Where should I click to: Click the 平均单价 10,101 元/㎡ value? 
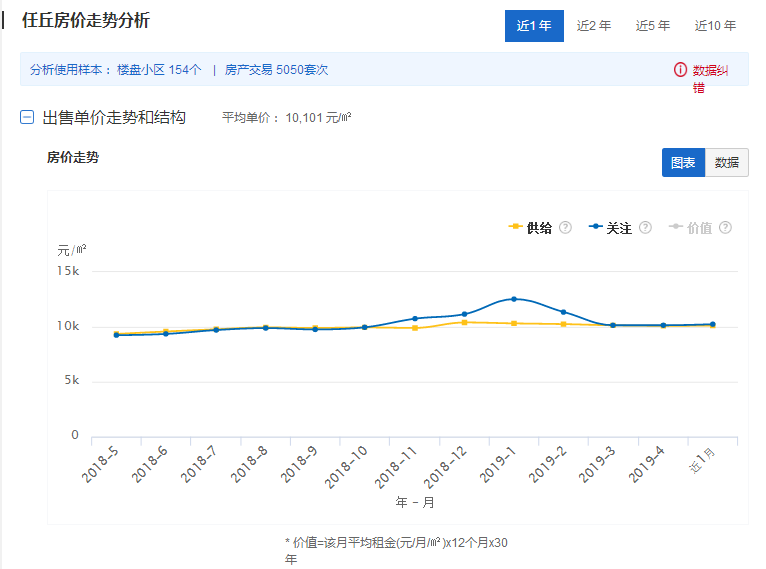click(287, 118)
